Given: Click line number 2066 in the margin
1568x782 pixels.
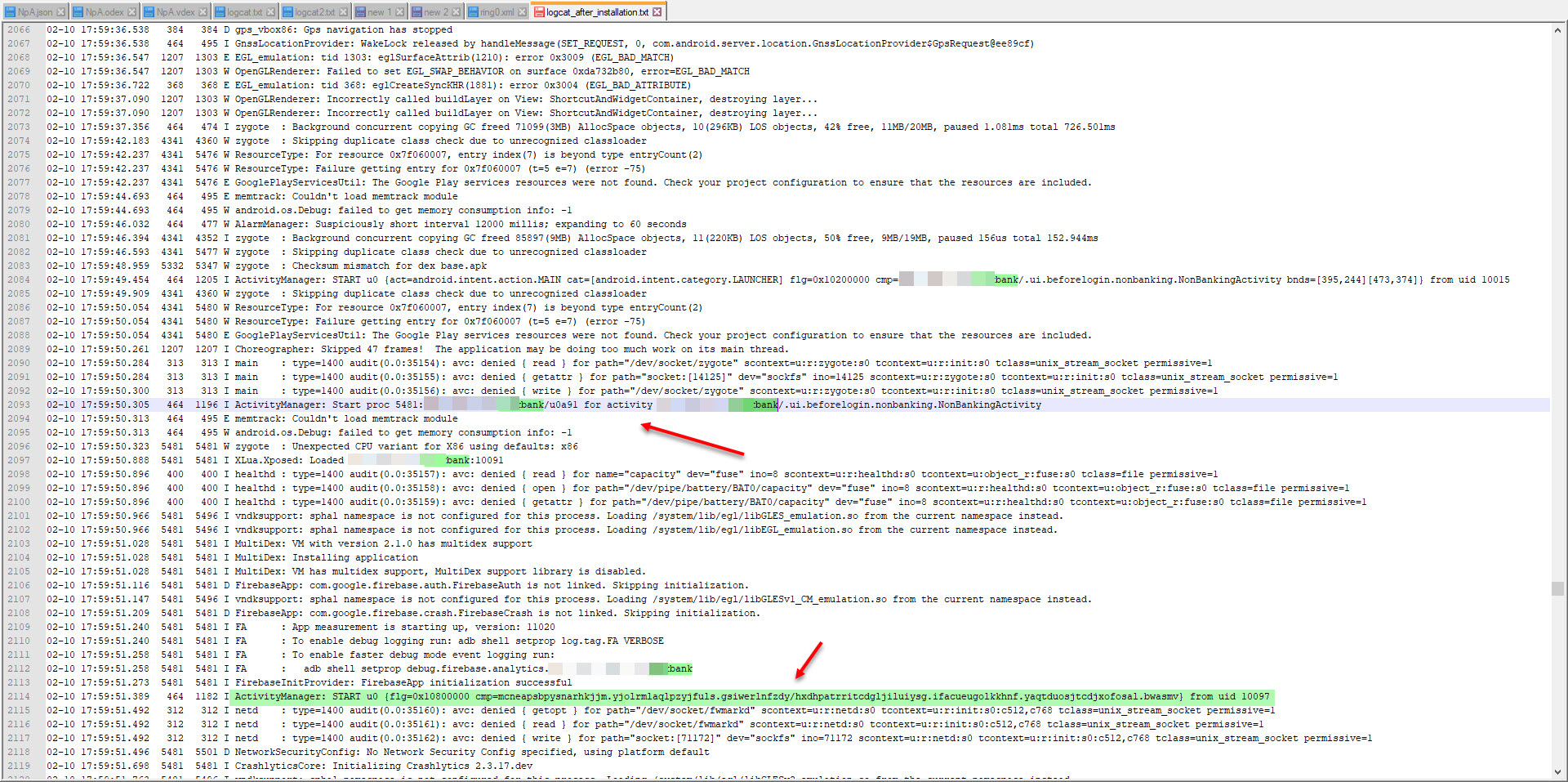Looking at the screenshot, I should click(x=19, y=29).
